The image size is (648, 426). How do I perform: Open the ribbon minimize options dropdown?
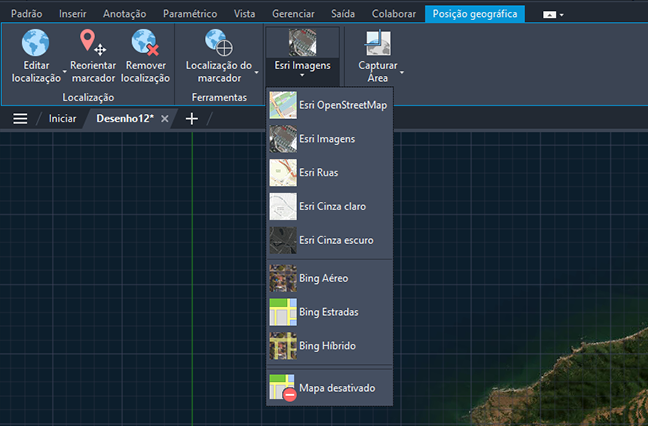[561, 15]
